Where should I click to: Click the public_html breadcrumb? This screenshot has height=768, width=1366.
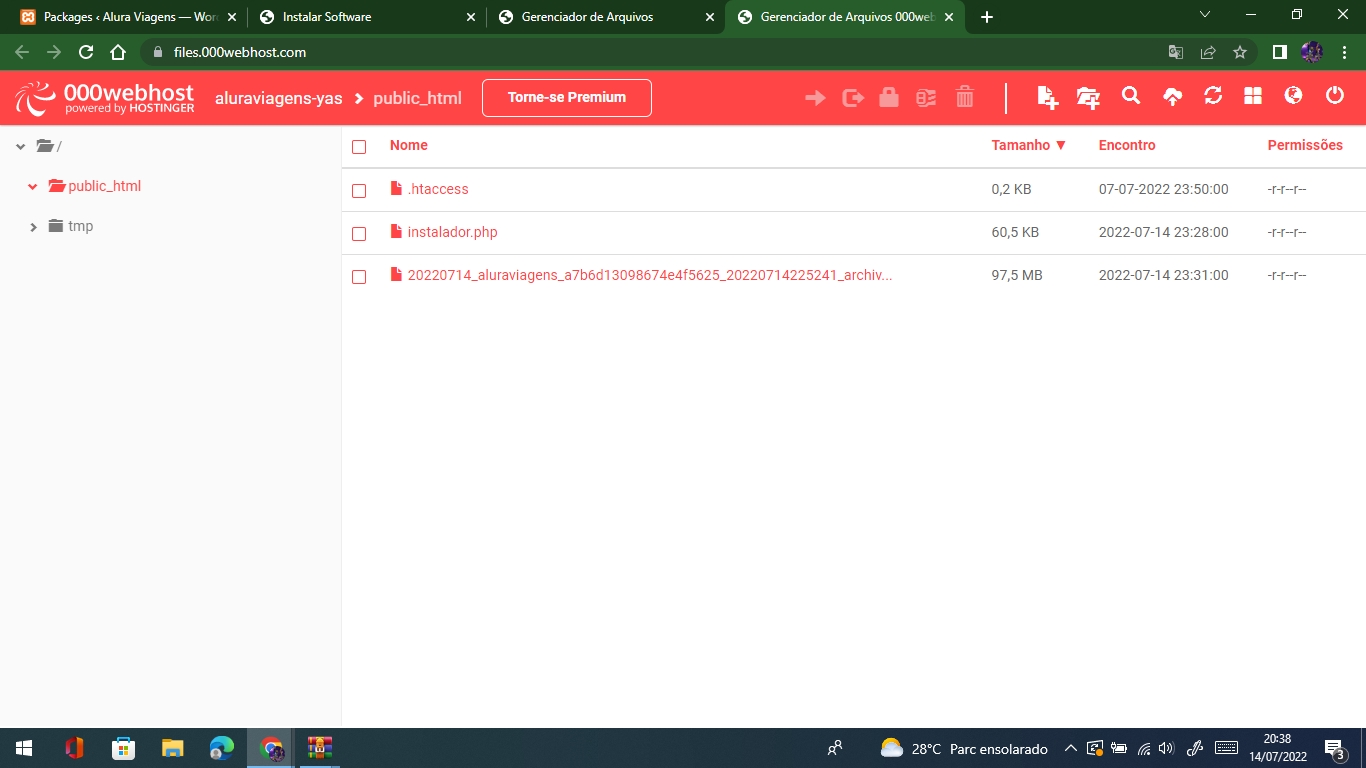click(418, 98)
